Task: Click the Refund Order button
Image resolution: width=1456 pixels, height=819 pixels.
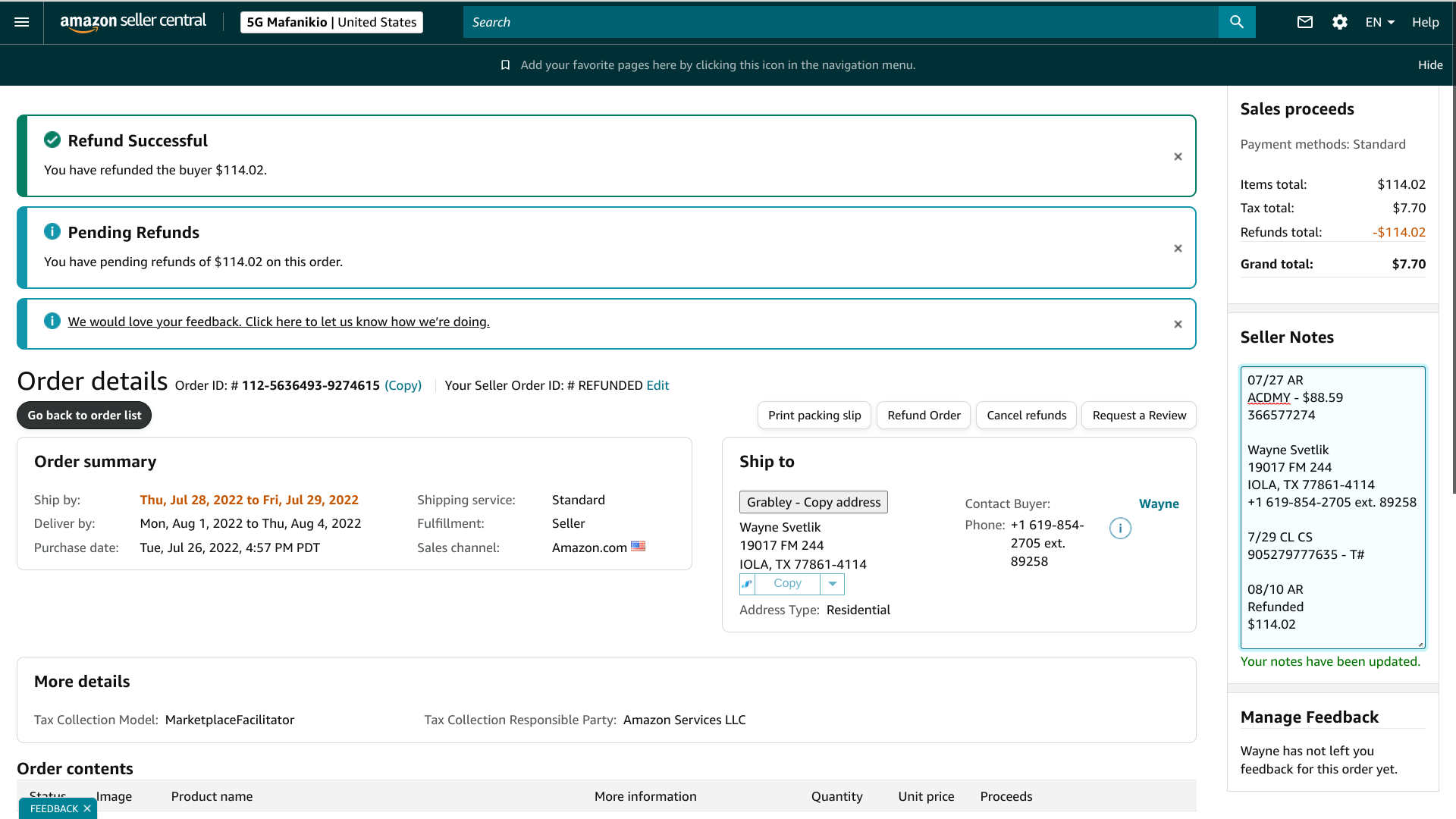Action: tap(924, 416)
